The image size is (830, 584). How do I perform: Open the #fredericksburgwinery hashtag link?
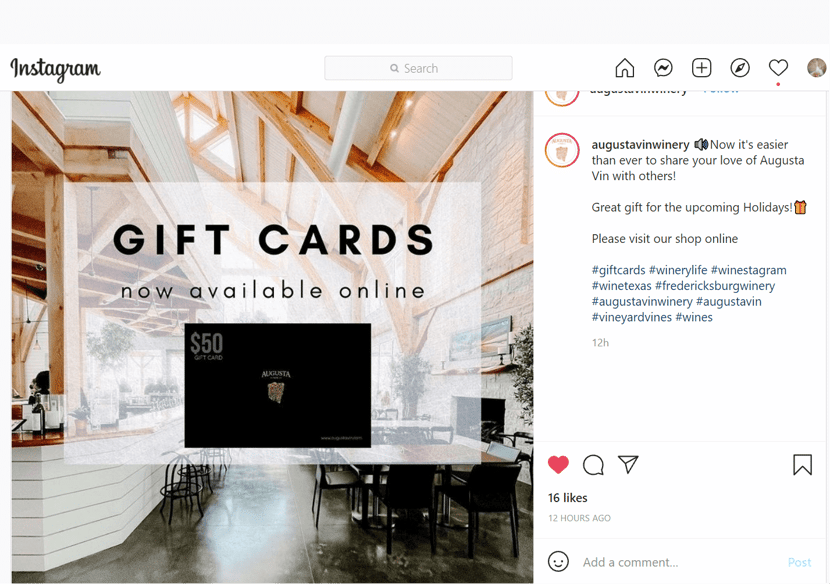715,286
